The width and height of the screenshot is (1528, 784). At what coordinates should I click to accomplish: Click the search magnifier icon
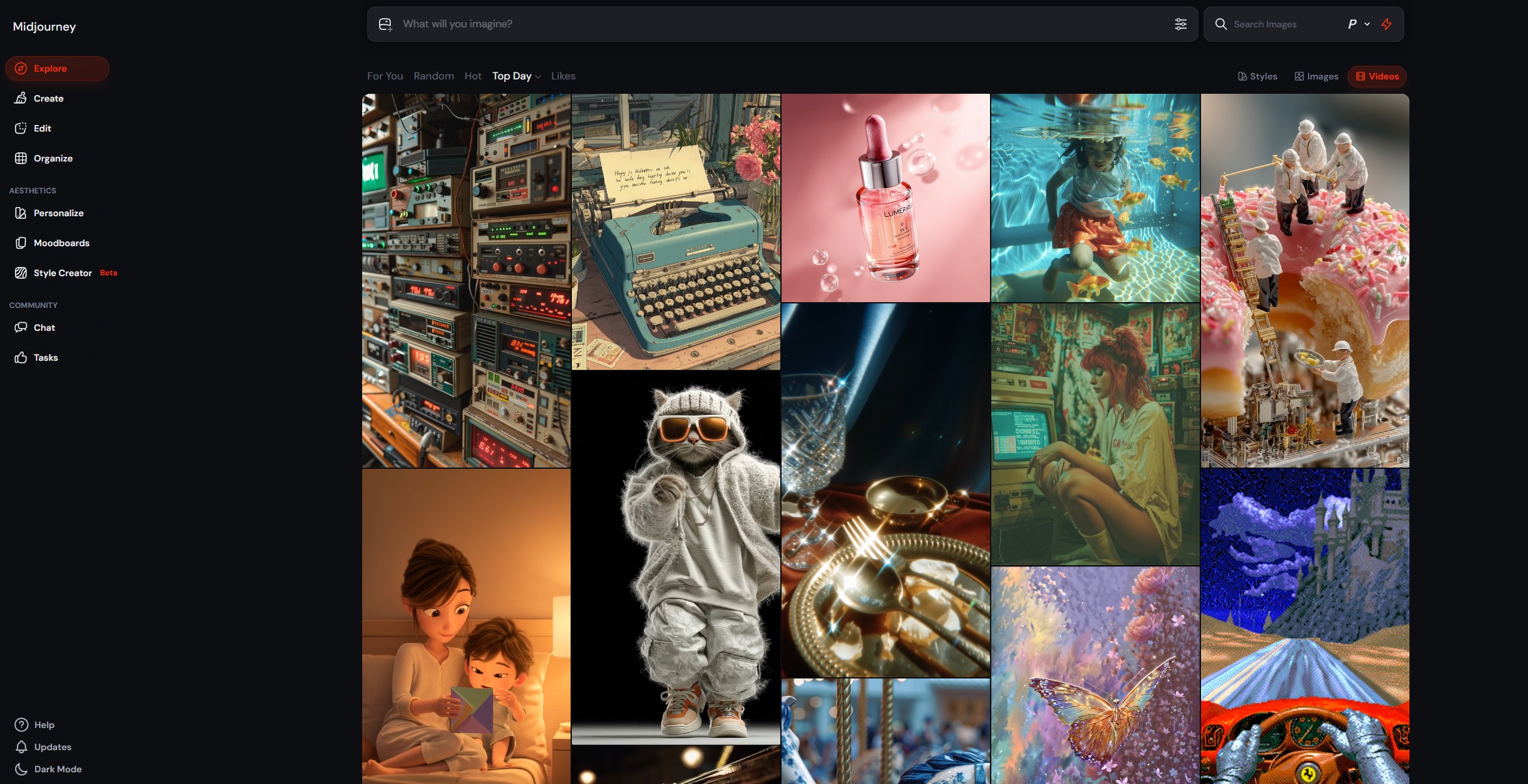point(1221,24)
